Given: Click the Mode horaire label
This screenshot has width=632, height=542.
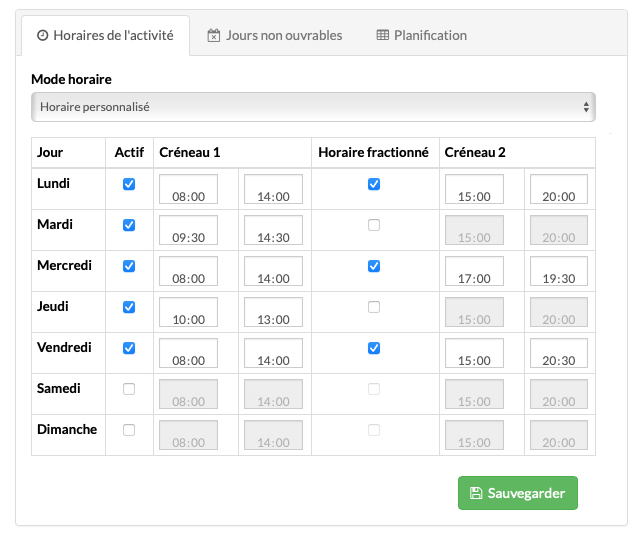Looking at the screenshot, I should 71,79.
